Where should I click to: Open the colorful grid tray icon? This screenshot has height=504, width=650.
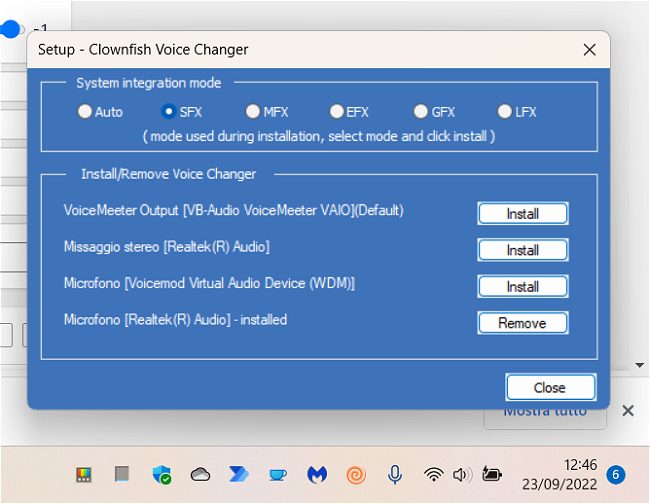(84, 475)
